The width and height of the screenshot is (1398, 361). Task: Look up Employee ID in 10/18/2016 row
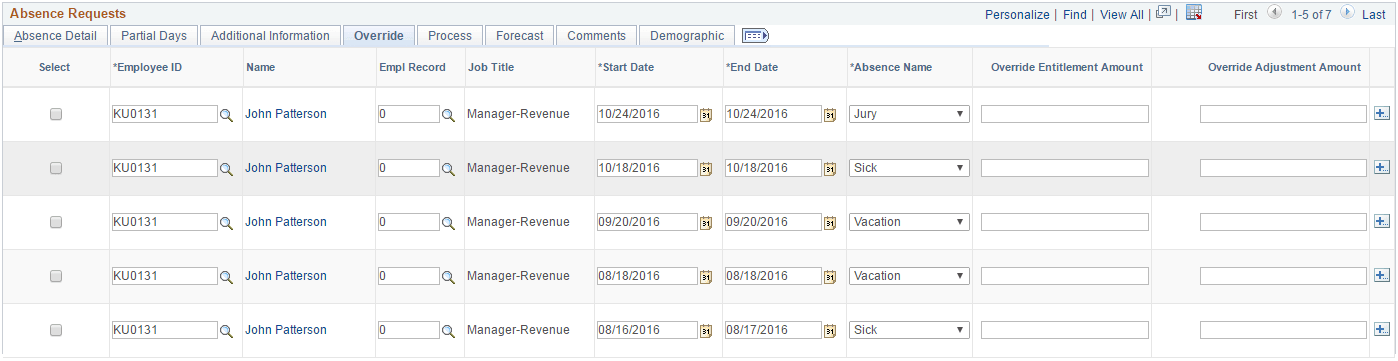tap(227, 169)
